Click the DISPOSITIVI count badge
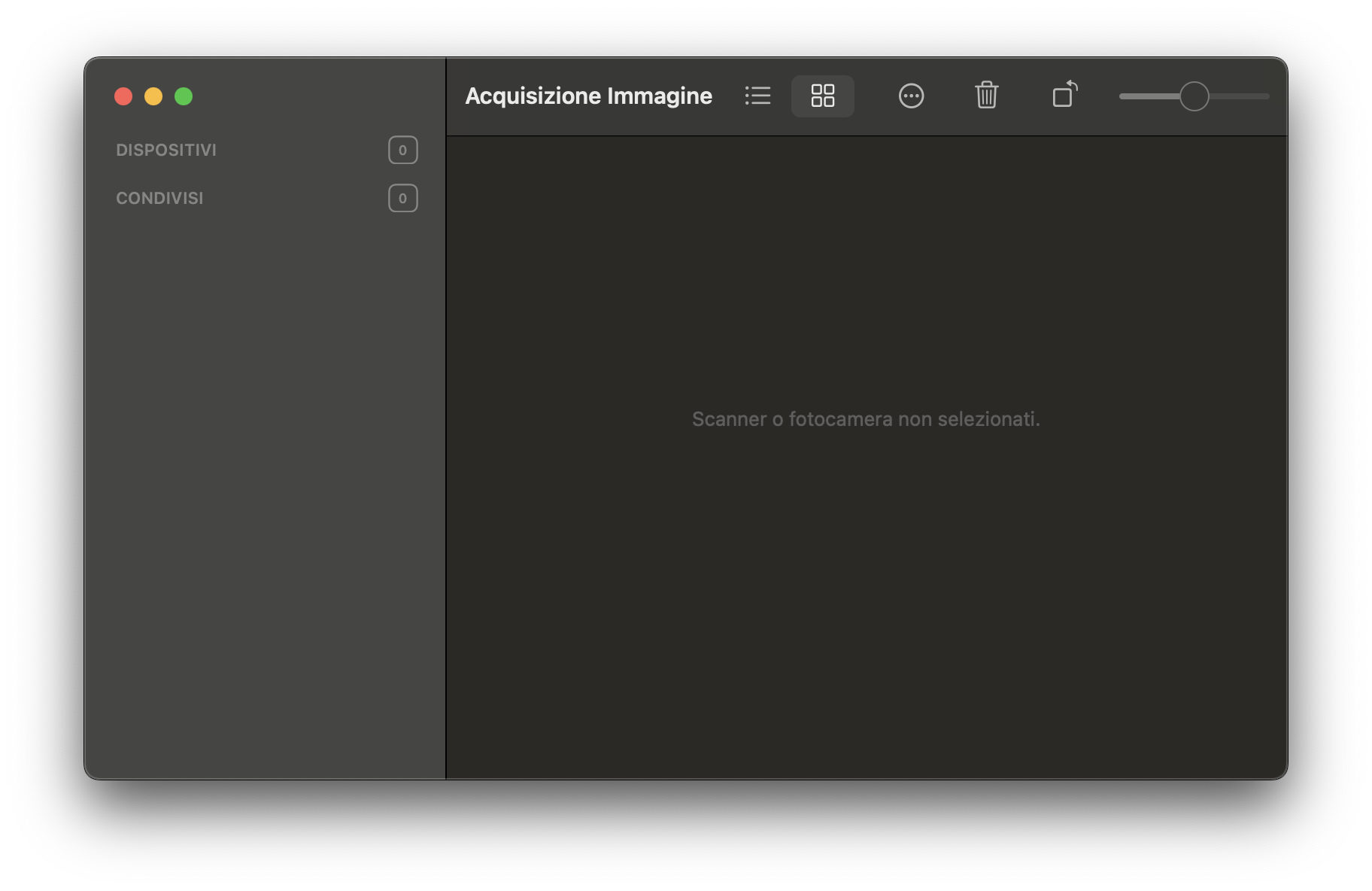 tap(402, 150)
